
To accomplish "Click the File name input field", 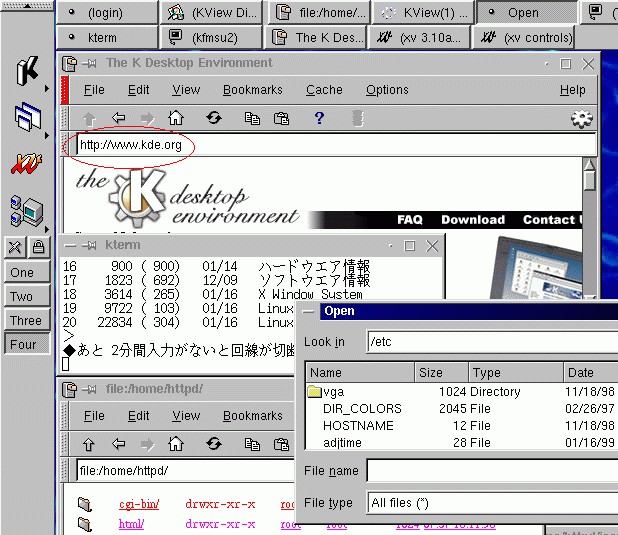I will pos(492,470).
